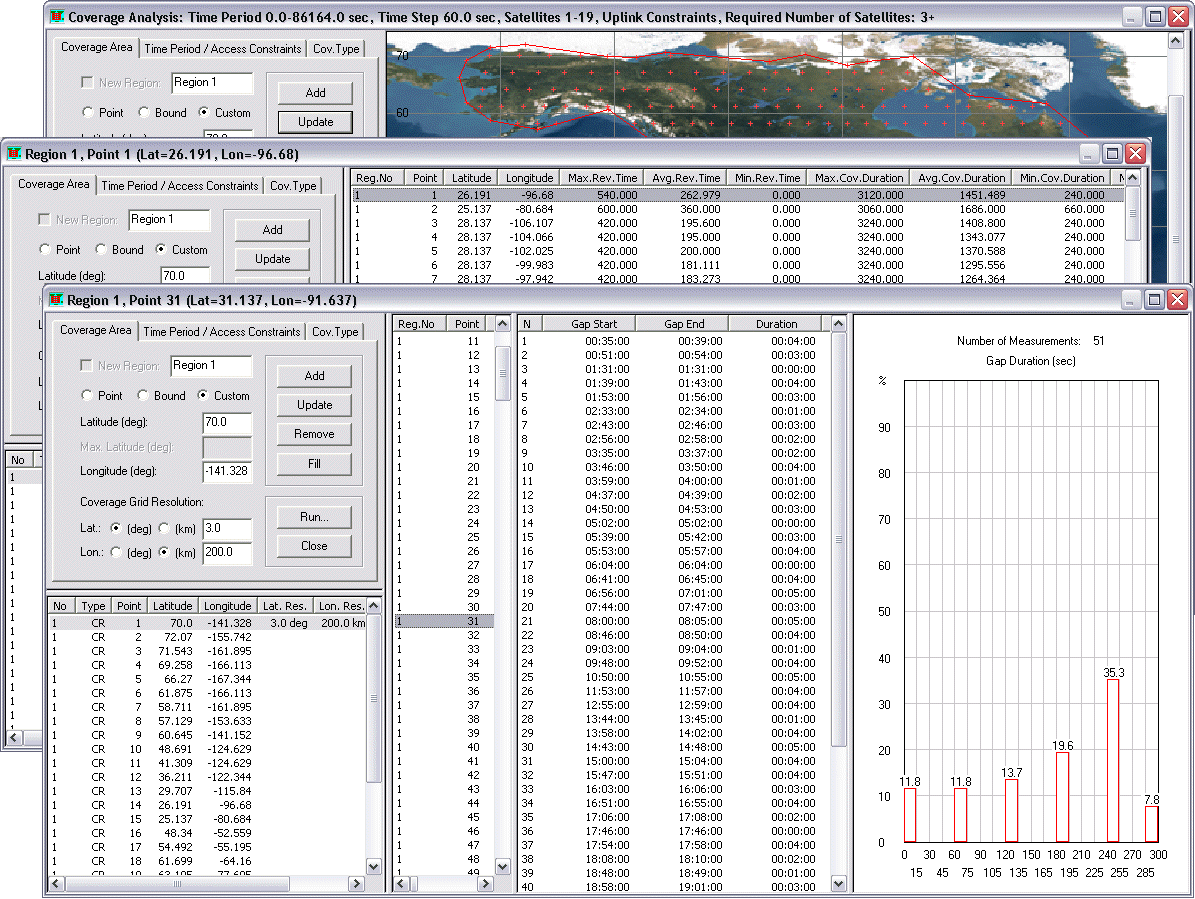Image resolution: width=1195 pixels, height=899 pixels.
Task: Choose the km option for Lat. grid resolution
Action: (x=164, y=527)
